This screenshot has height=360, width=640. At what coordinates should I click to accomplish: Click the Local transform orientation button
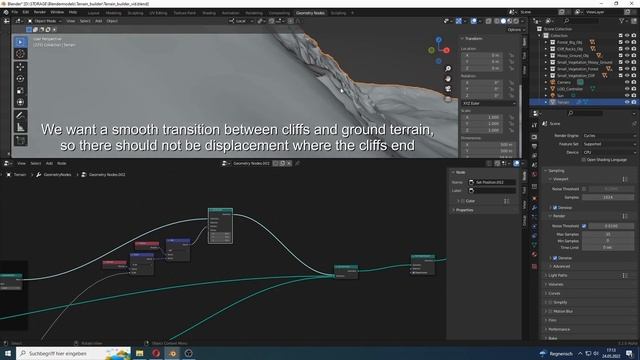[x=241, y=21]
